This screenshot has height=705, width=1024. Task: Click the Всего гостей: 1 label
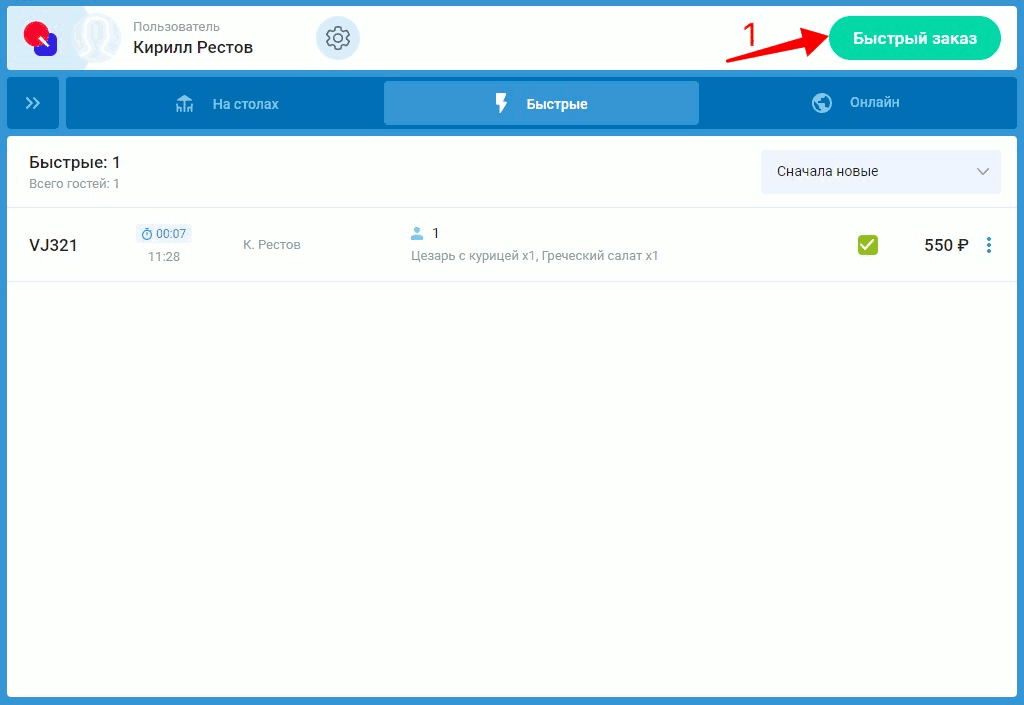pyautogui.click(x=74, y=184)
